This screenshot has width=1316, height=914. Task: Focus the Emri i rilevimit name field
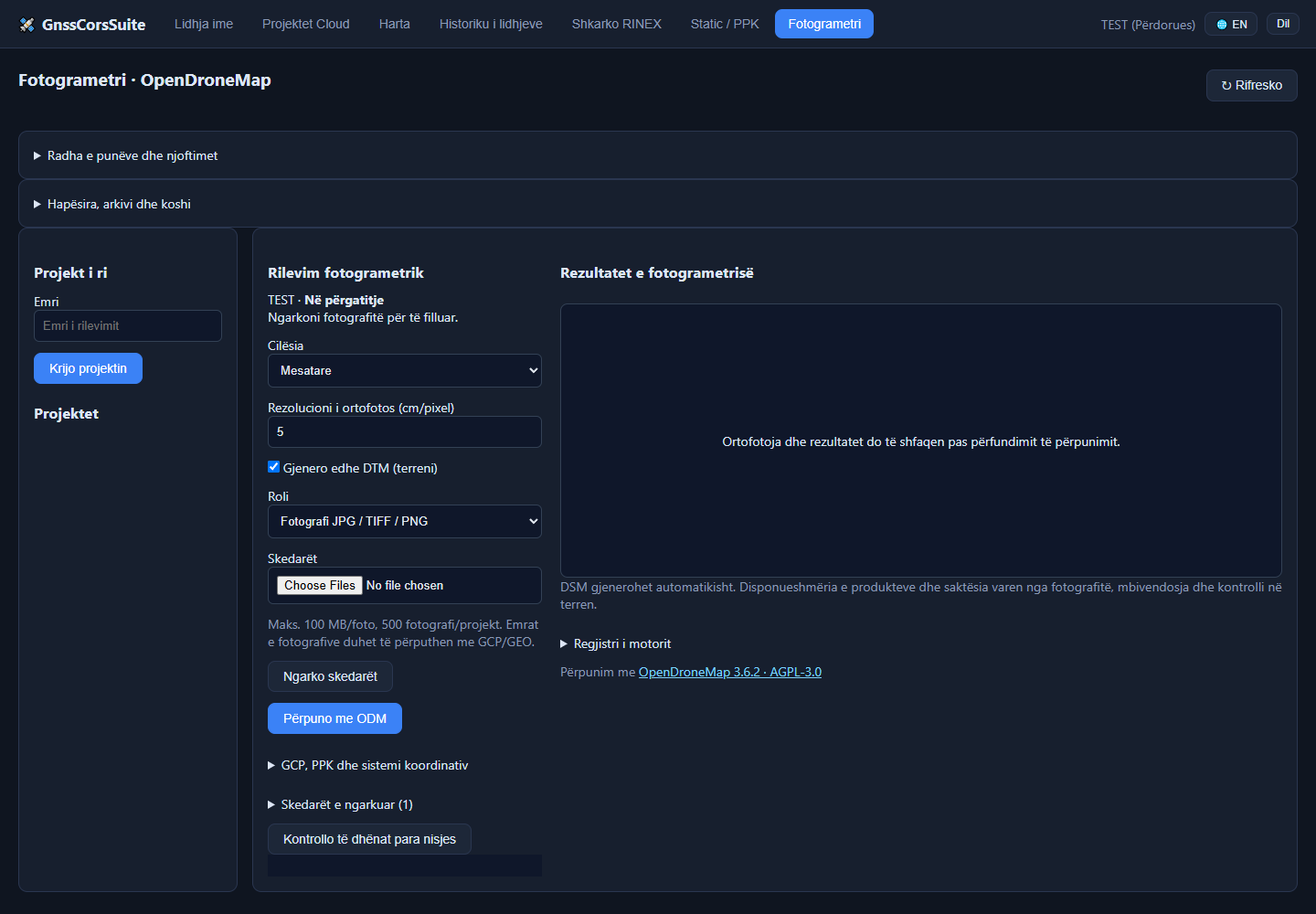coord(128,325)
